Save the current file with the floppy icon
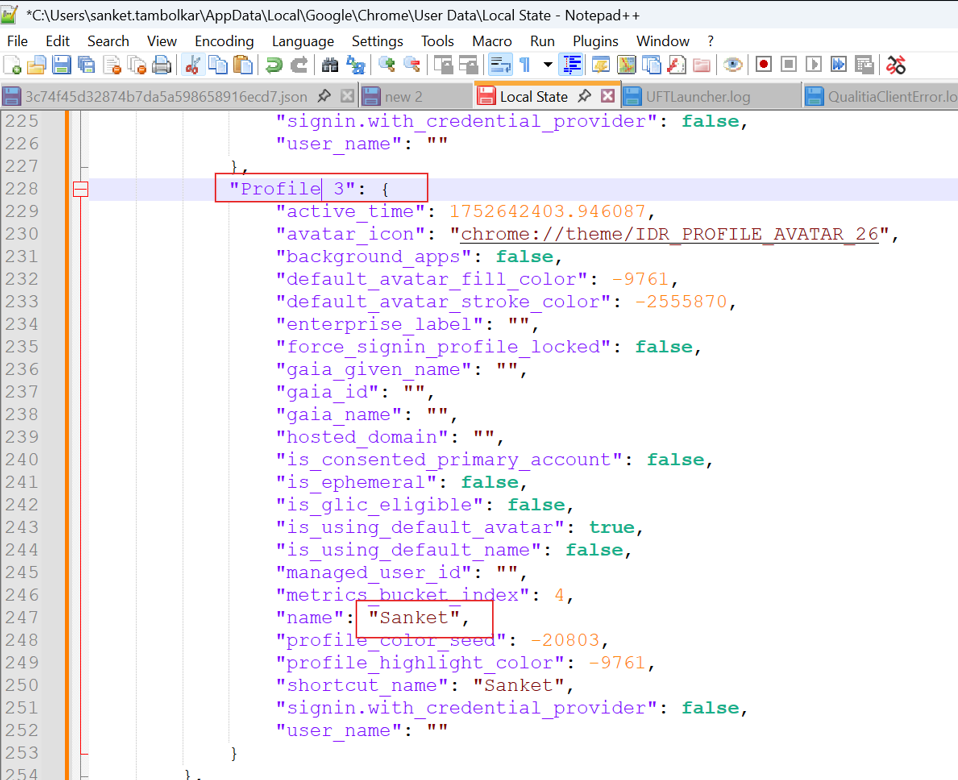This screenshot has width=958, height=780. click(61, 65)
